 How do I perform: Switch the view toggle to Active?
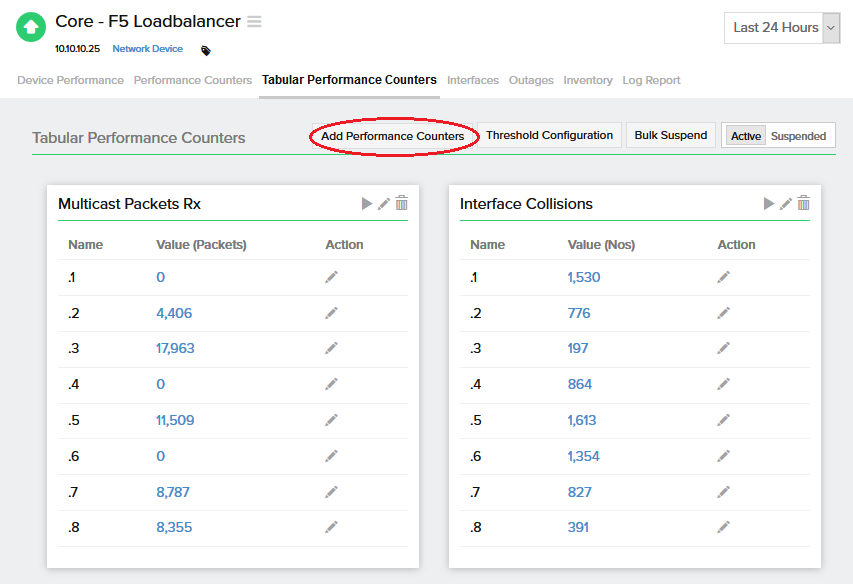745,136
